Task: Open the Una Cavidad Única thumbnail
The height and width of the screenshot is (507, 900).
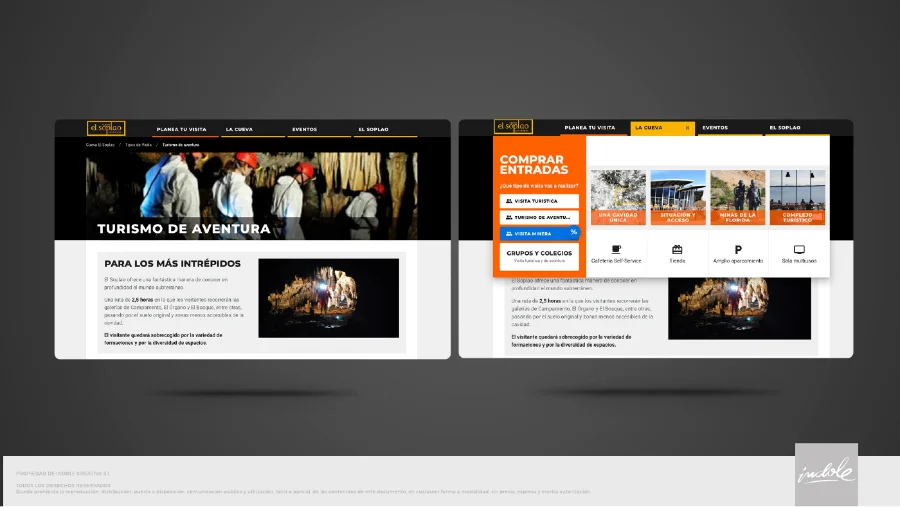Action: [618, 197]
